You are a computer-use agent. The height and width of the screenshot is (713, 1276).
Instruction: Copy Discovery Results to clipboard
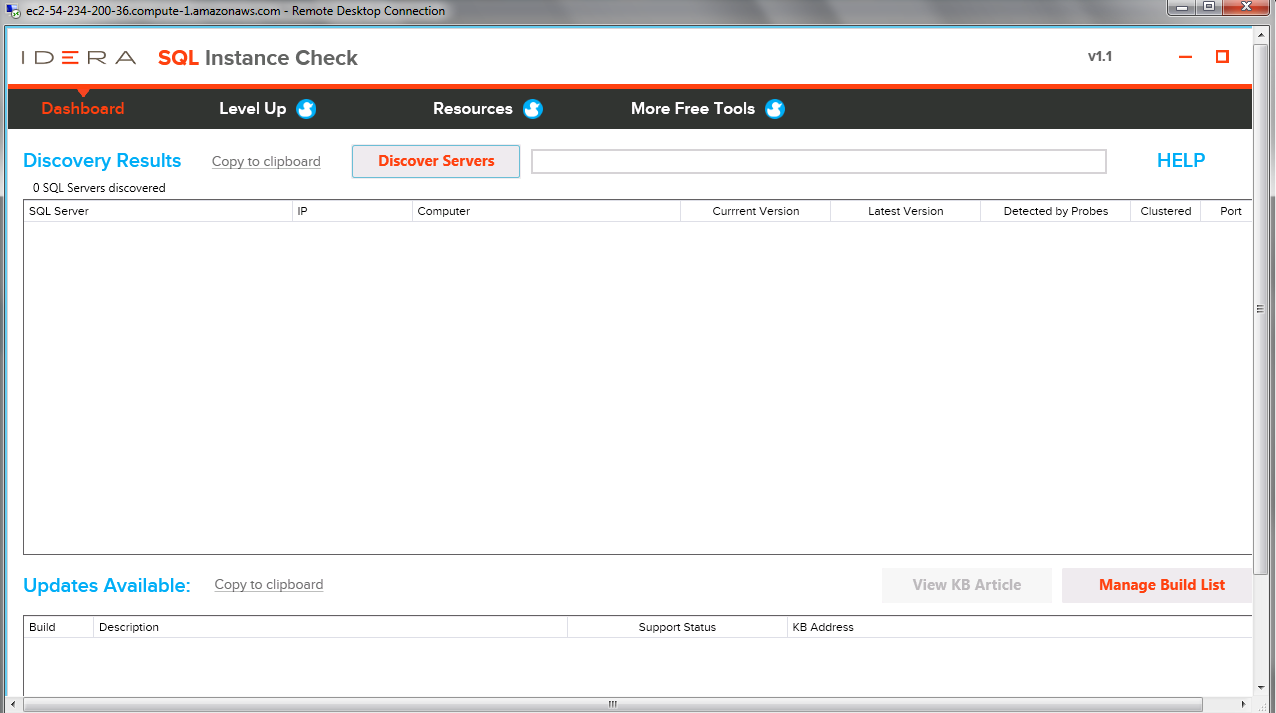[266, 161]
